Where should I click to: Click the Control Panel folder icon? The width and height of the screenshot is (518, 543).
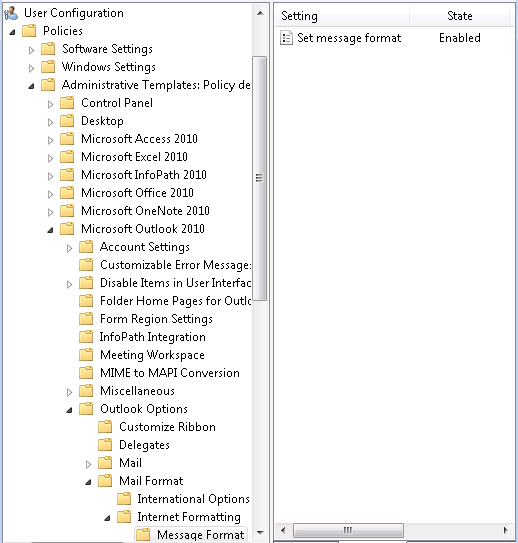pyautogui.click(x=67, y=103)
